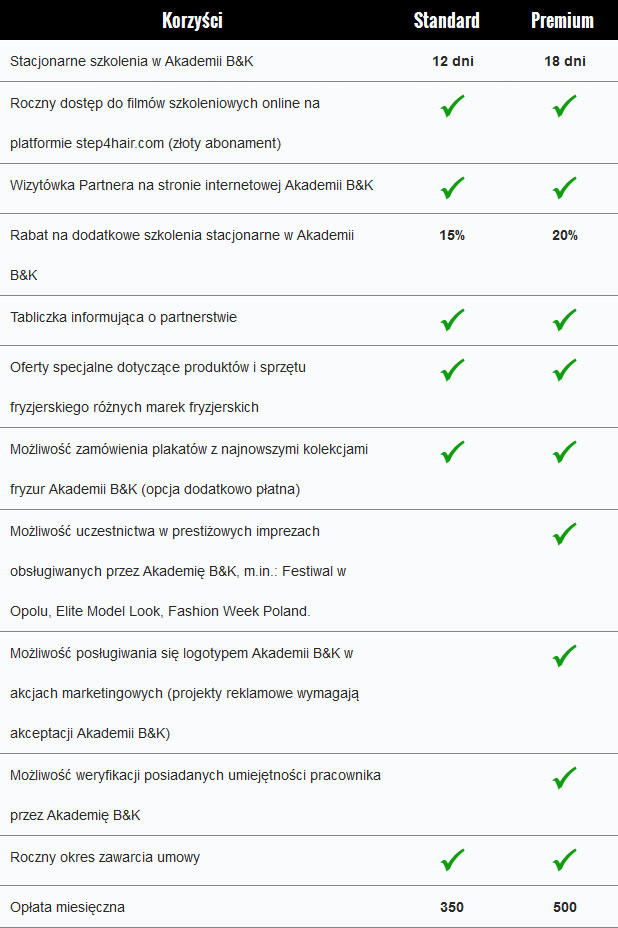Click the 500 Premium monthly fee
The image size is (618, 928).
(565, 907)
